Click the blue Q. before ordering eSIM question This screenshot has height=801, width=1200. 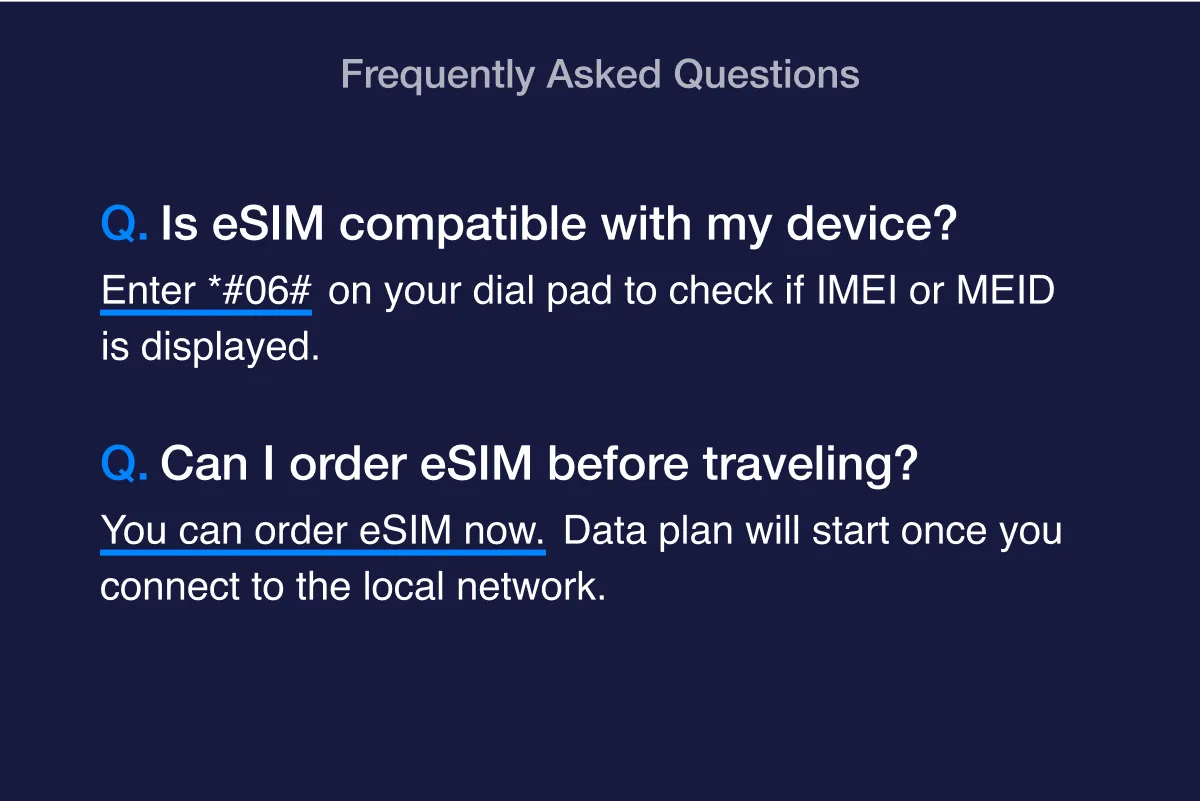click(x=124, y=465)
